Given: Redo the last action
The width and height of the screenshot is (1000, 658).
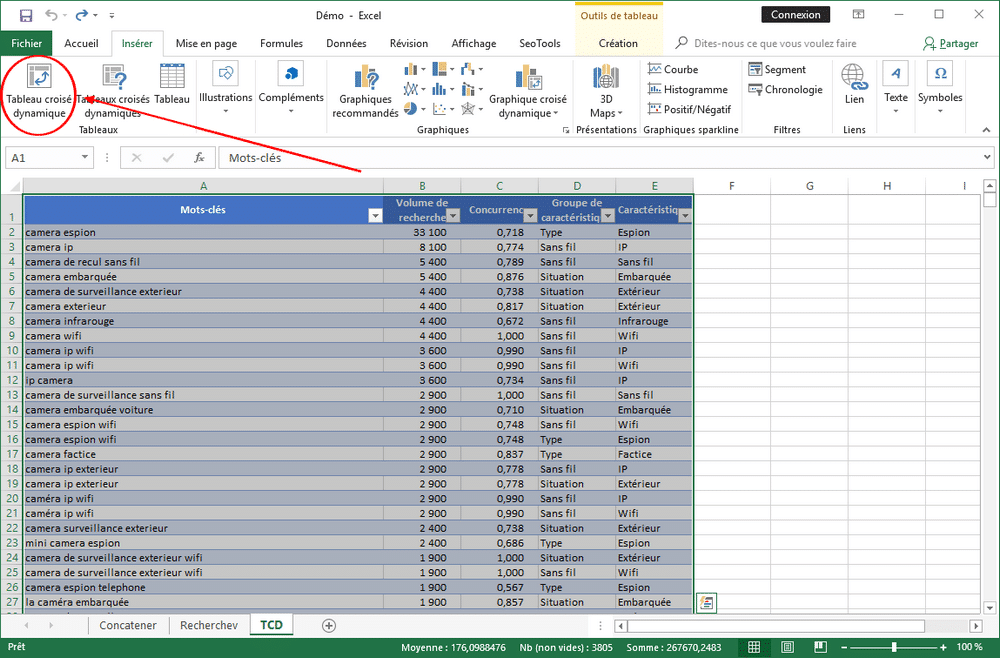Looking at the screenshot, I should click(82, 15).
